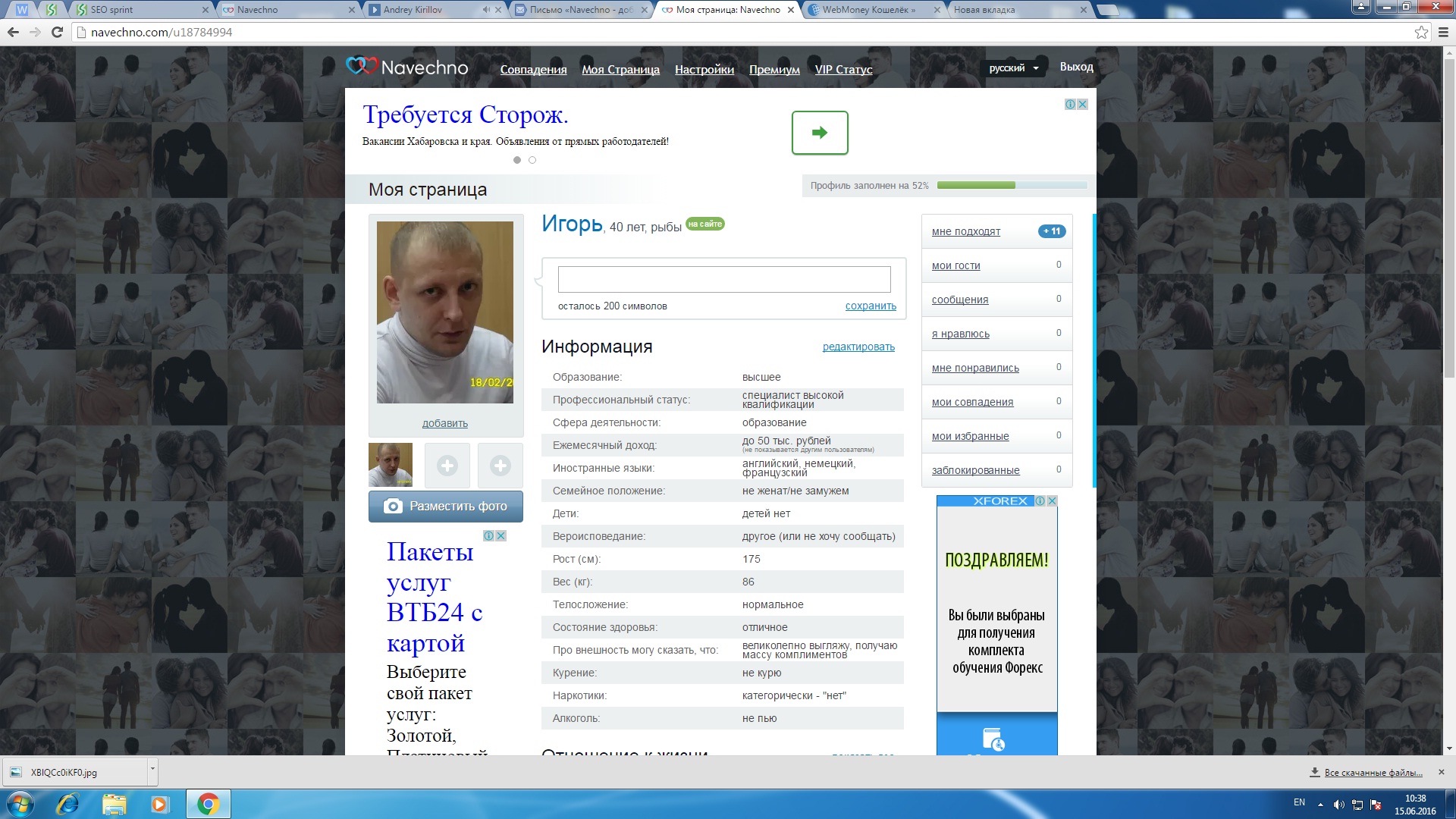The image size is (1456, 819).
Task: Switch to Andrey Kirillov browser tab
Action: [x=432, y=10]
